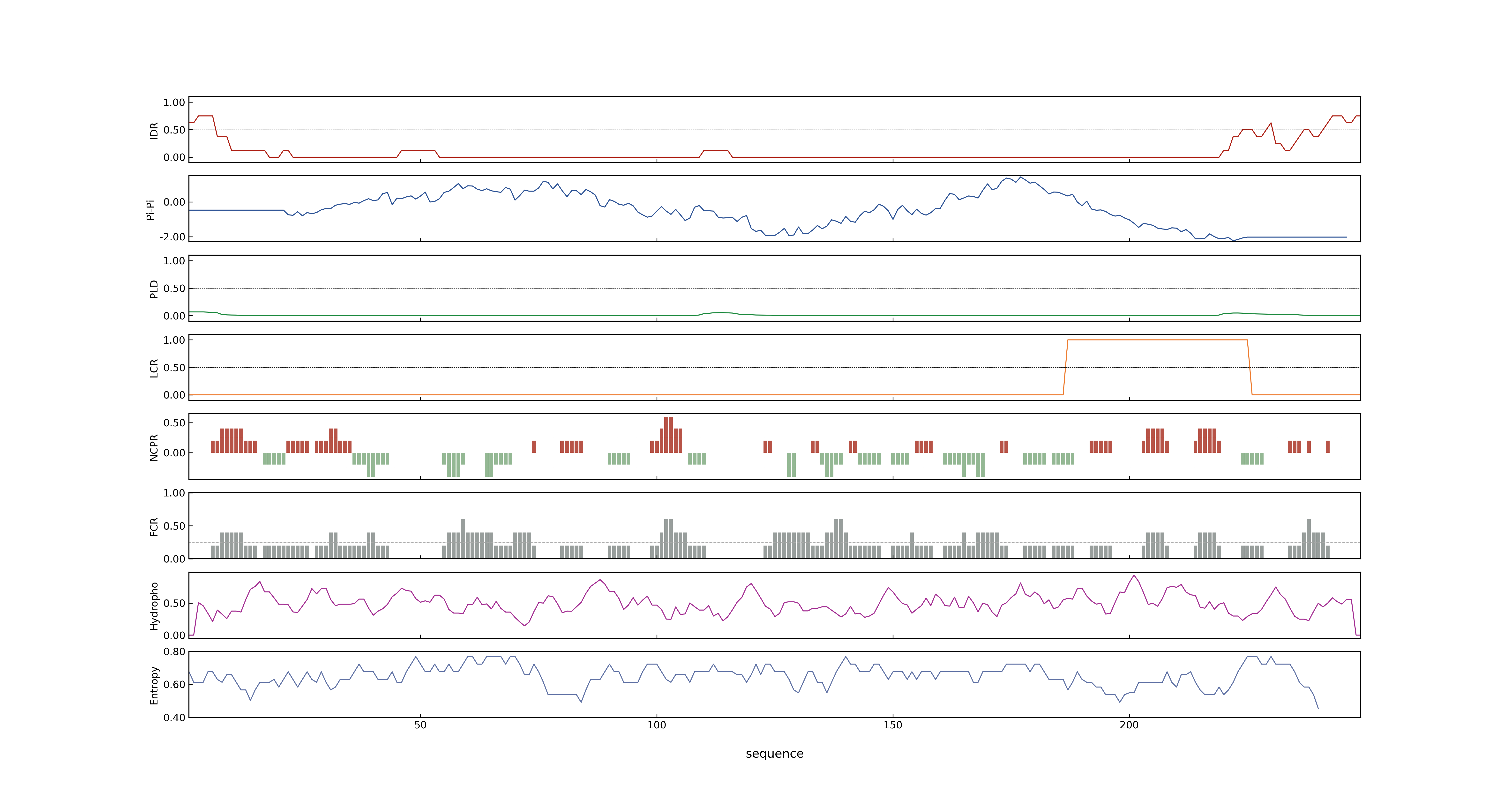The height and width of the screenshot is (806, 1512).
Task: Click the '0.80' tick on the Entropy axis
Action: click(174, 652)
